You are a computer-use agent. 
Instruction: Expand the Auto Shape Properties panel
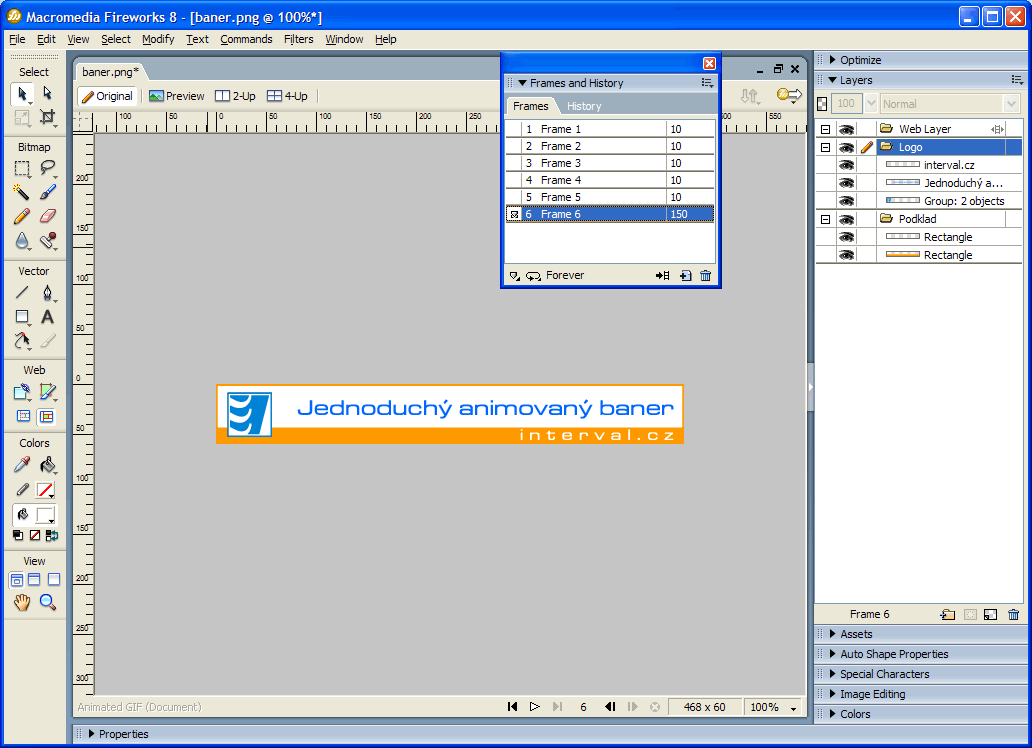(833, 654)
